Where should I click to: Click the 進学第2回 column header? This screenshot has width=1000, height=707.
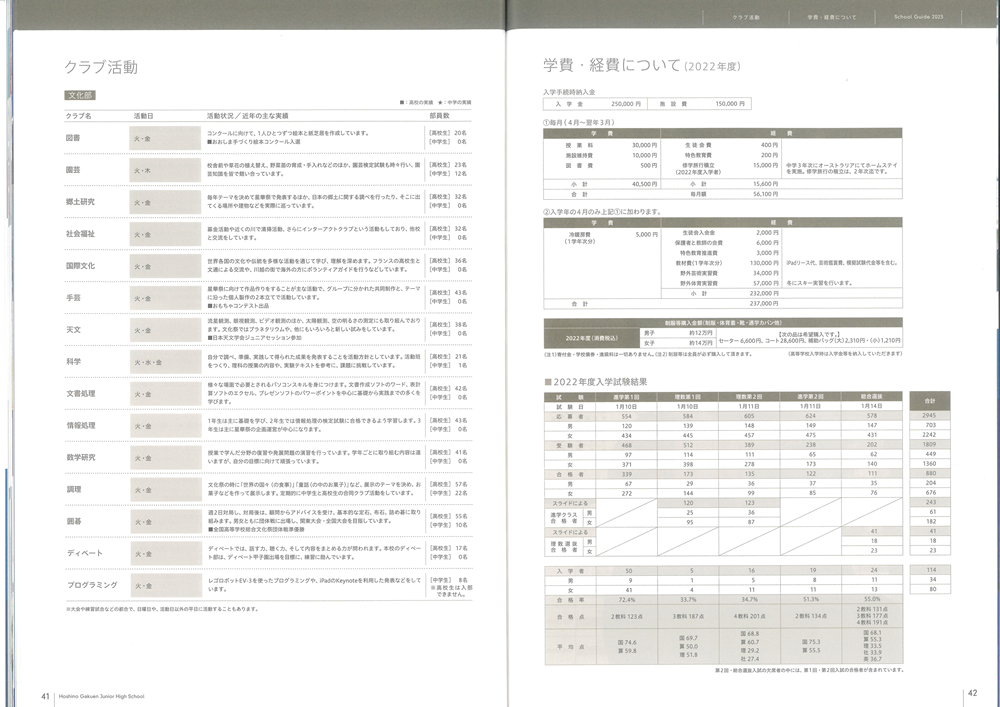pos(810,397)
